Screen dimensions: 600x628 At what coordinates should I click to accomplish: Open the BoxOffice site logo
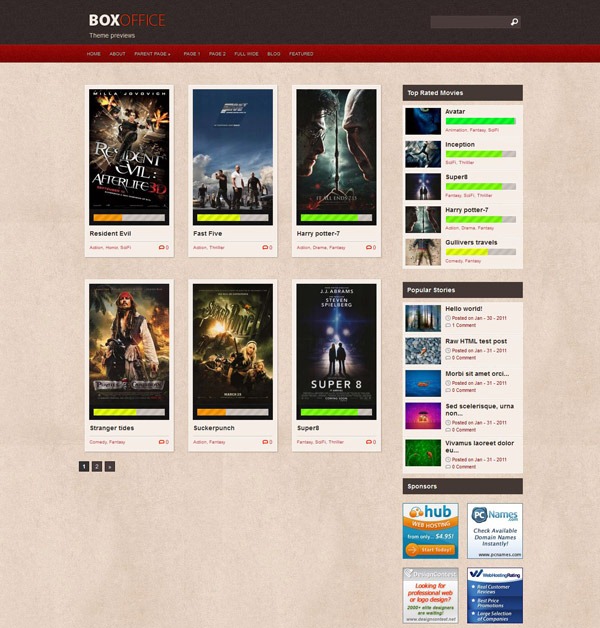(127, 20)
